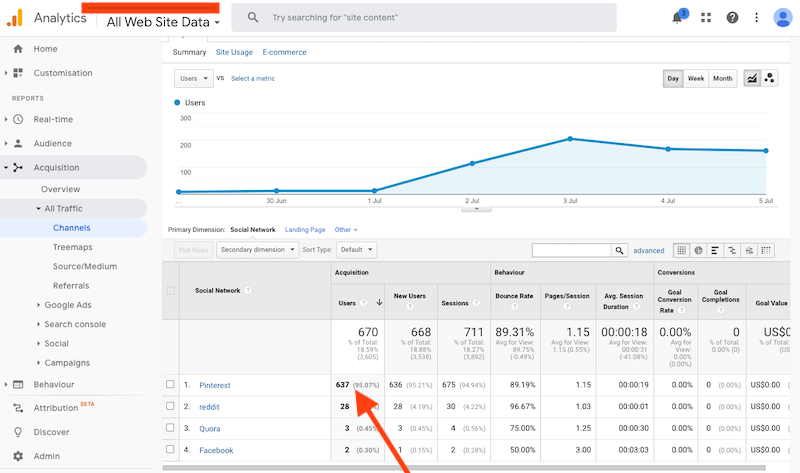Screen dimensions: 800x473
Task: Select the data table view icon
Action: click(x=681, y=250)
